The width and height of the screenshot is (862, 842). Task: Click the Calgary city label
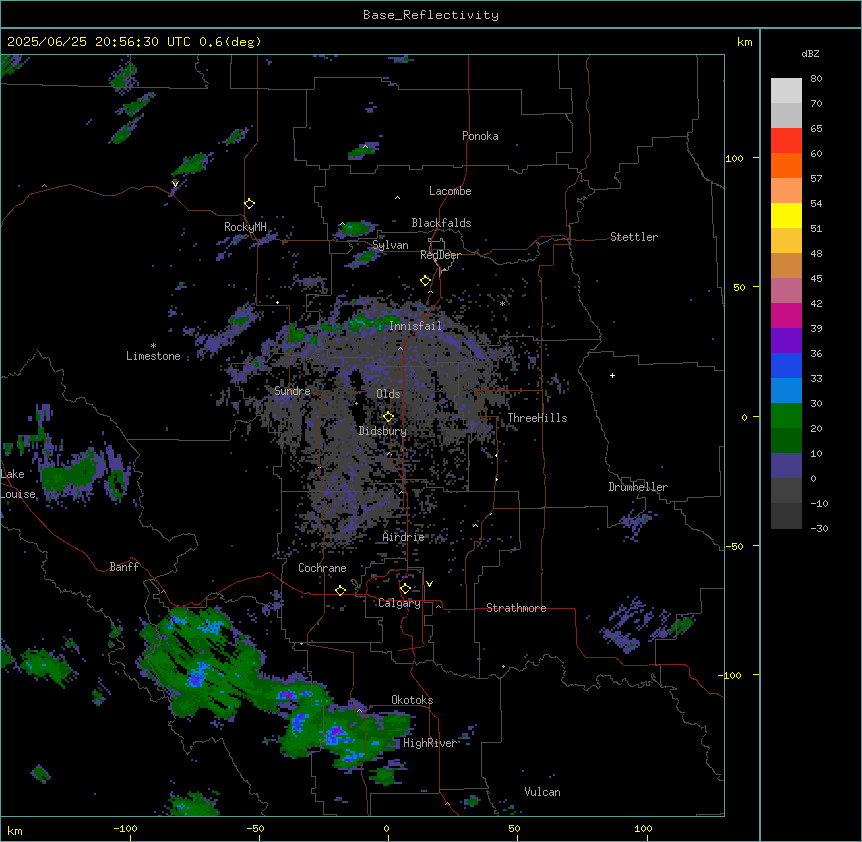[399, 603]
